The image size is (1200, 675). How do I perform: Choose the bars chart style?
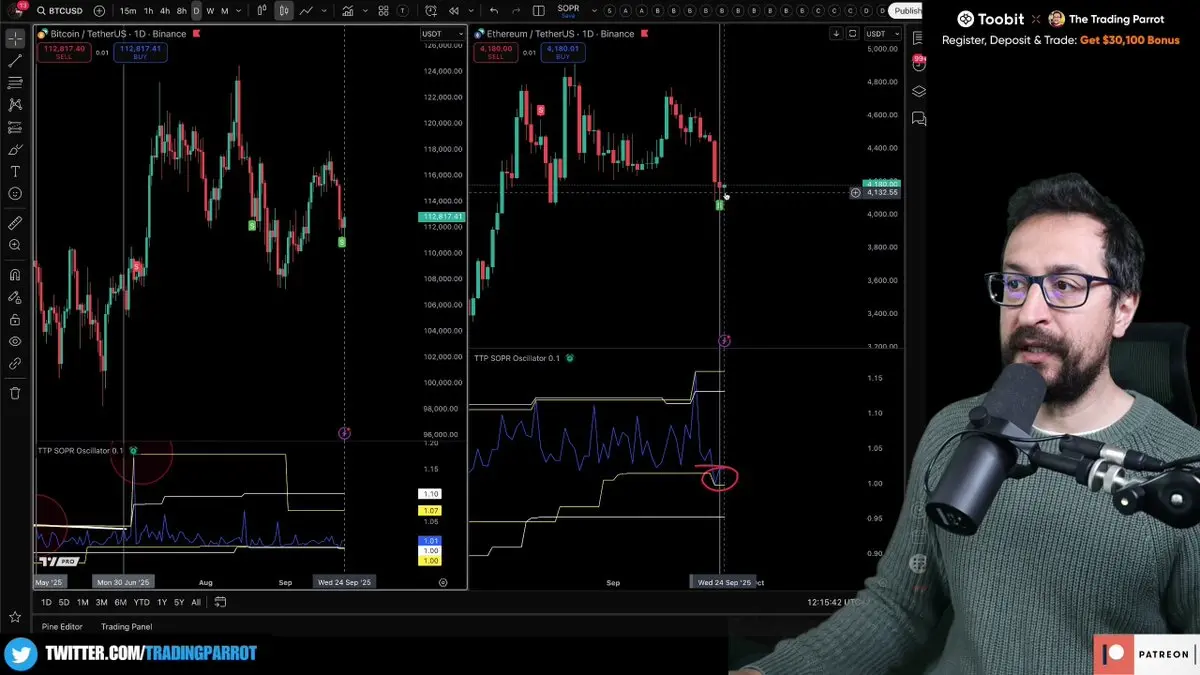coord(263,11)
